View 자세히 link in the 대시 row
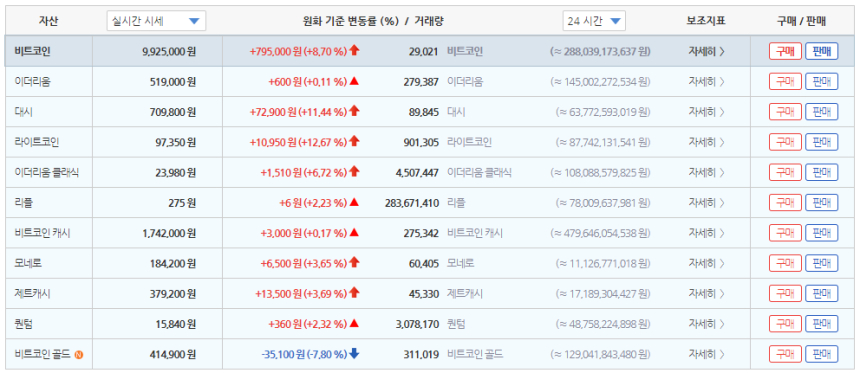 (707, 112)
